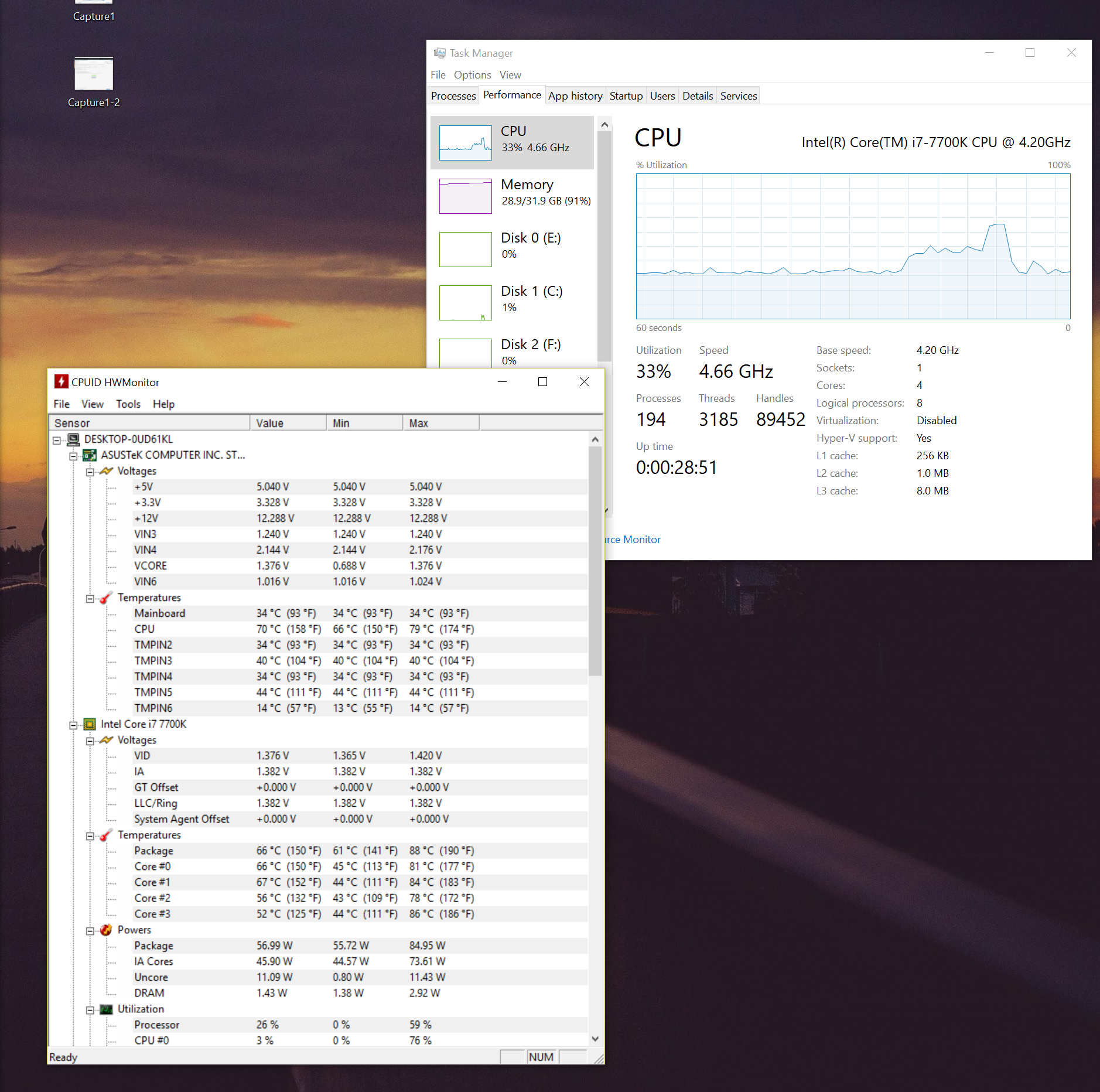This screenshot has height=1092, width=1100.
Task: Collapse the Utilization node
Action: pyautogui.click(x=90, y=1009)
